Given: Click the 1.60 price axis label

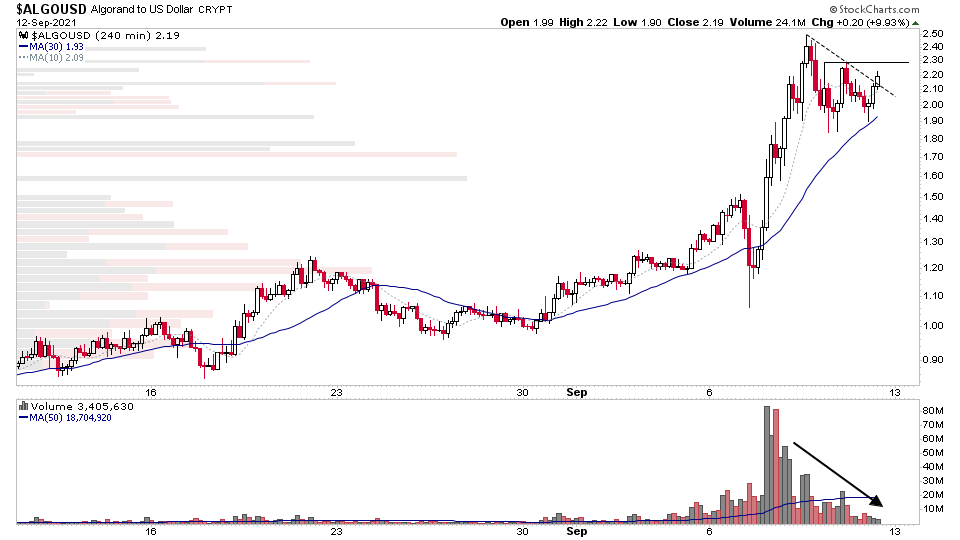Looking at the screenshot, I should tap(932, 176).
